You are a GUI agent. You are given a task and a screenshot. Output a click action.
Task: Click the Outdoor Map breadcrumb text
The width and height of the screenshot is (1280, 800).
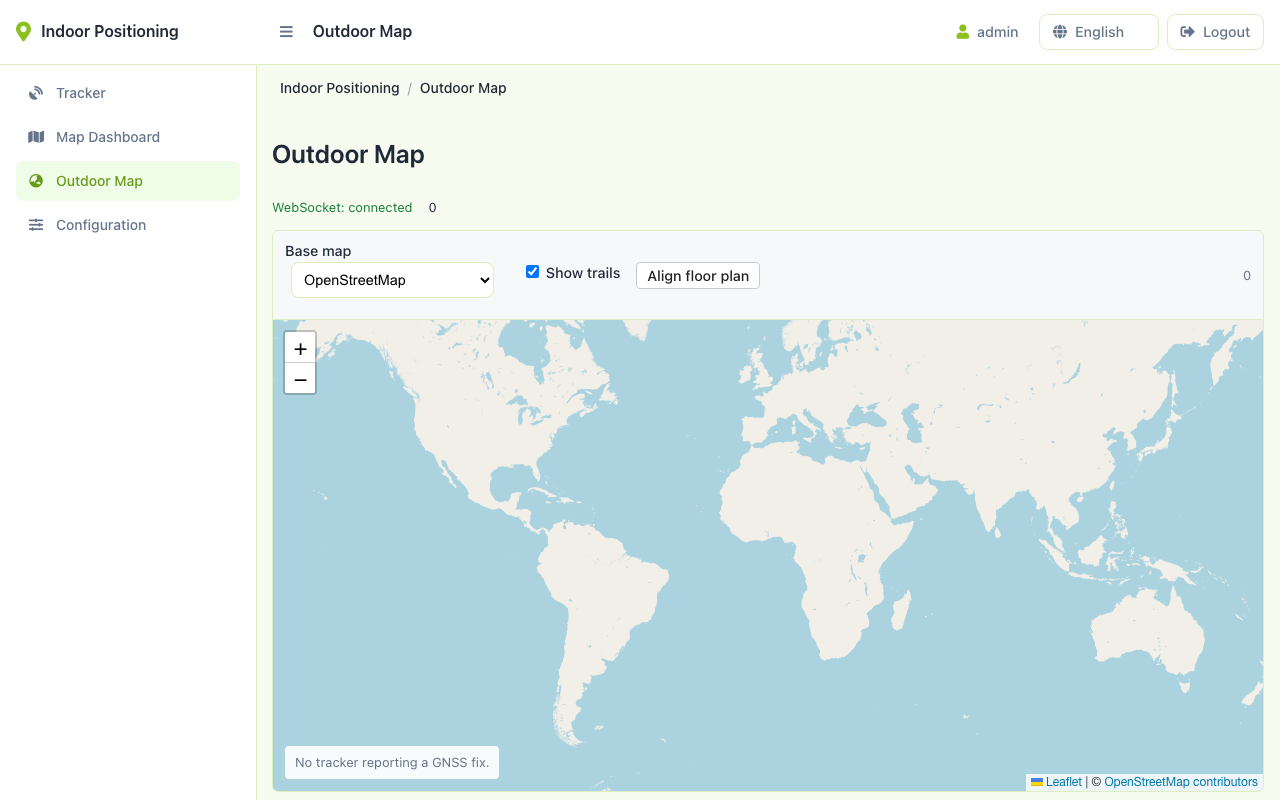[463, 88]
